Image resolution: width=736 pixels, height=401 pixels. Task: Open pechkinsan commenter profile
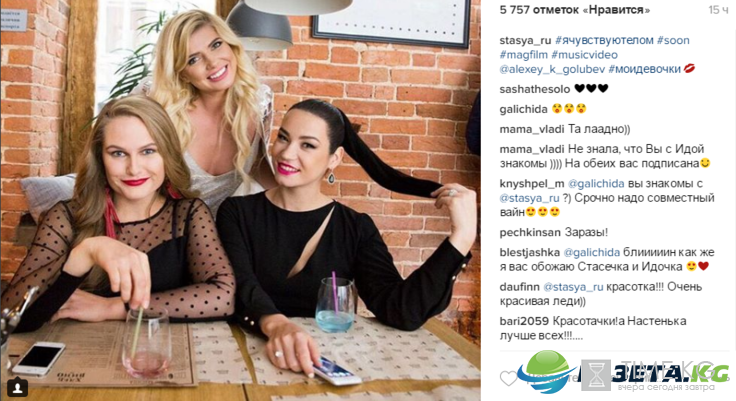pyautogui.click(x=530, y=232)
